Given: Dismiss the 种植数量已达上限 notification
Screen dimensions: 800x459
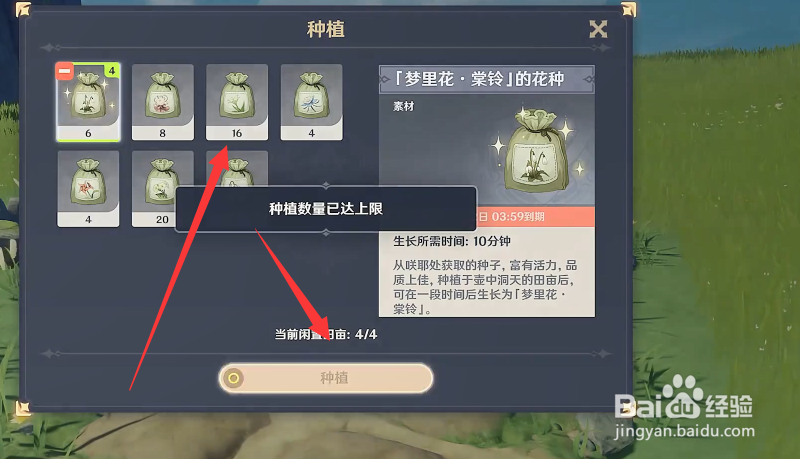Looking at the screenshot, I should (x=326, y=209).
